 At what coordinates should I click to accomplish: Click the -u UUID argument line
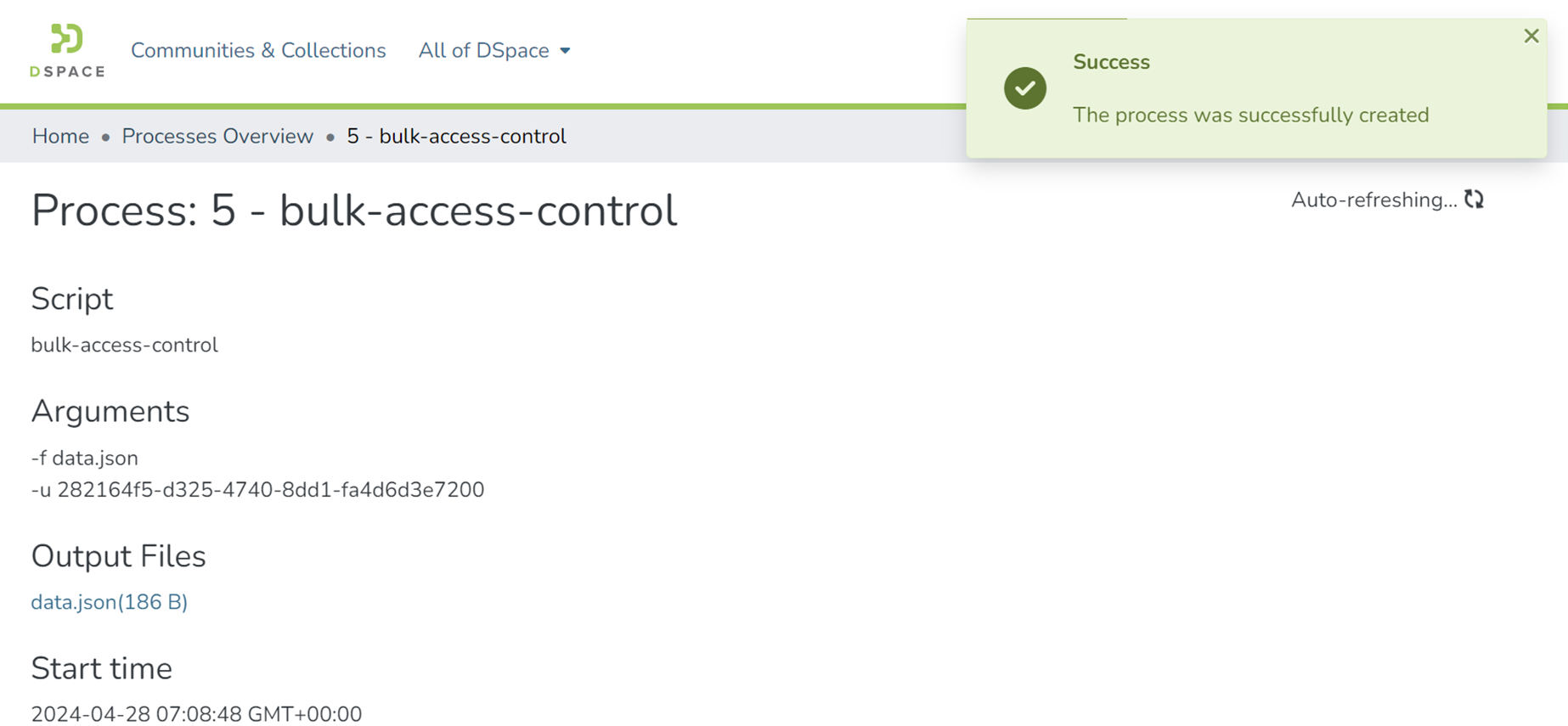257,490
